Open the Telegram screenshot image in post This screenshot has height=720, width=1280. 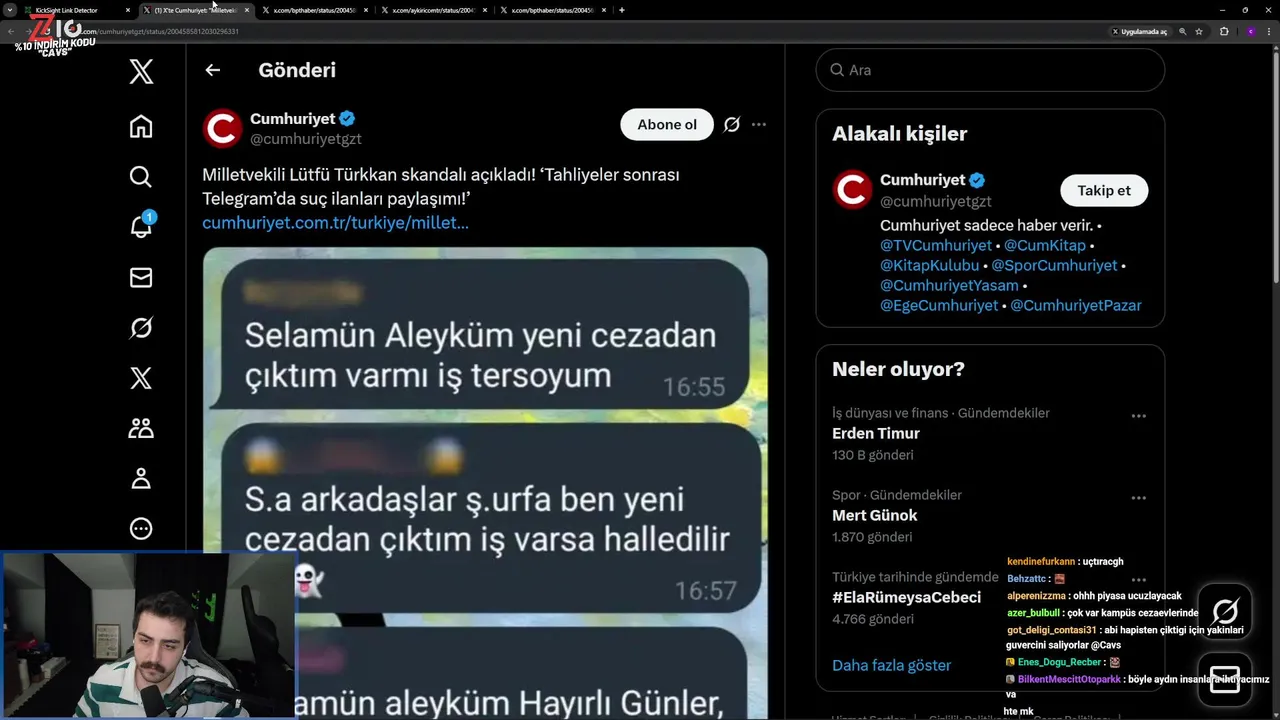(x=485, y=483)
